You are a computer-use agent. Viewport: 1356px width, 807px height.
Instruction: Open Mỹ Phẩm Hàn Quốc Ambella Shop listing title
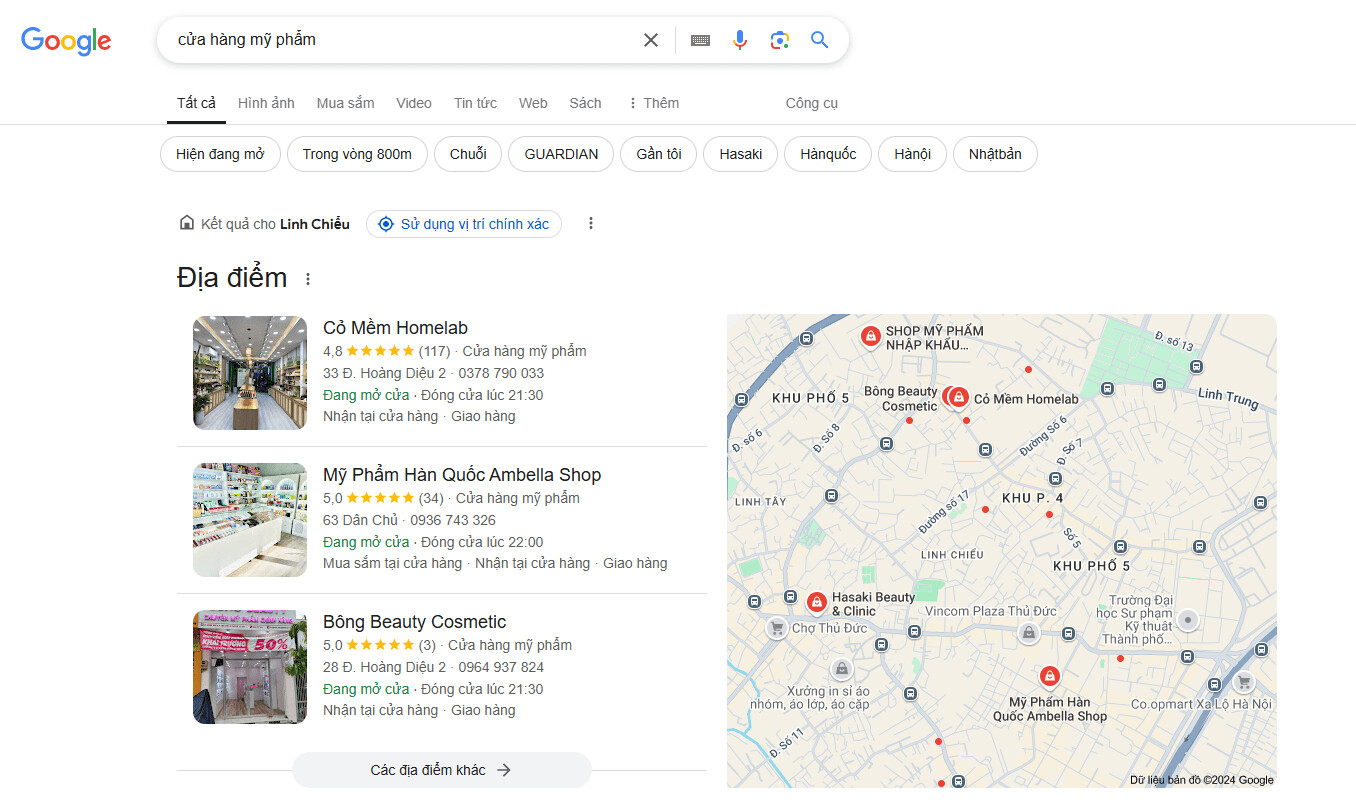pyautogui.click(x=462, y=475)
